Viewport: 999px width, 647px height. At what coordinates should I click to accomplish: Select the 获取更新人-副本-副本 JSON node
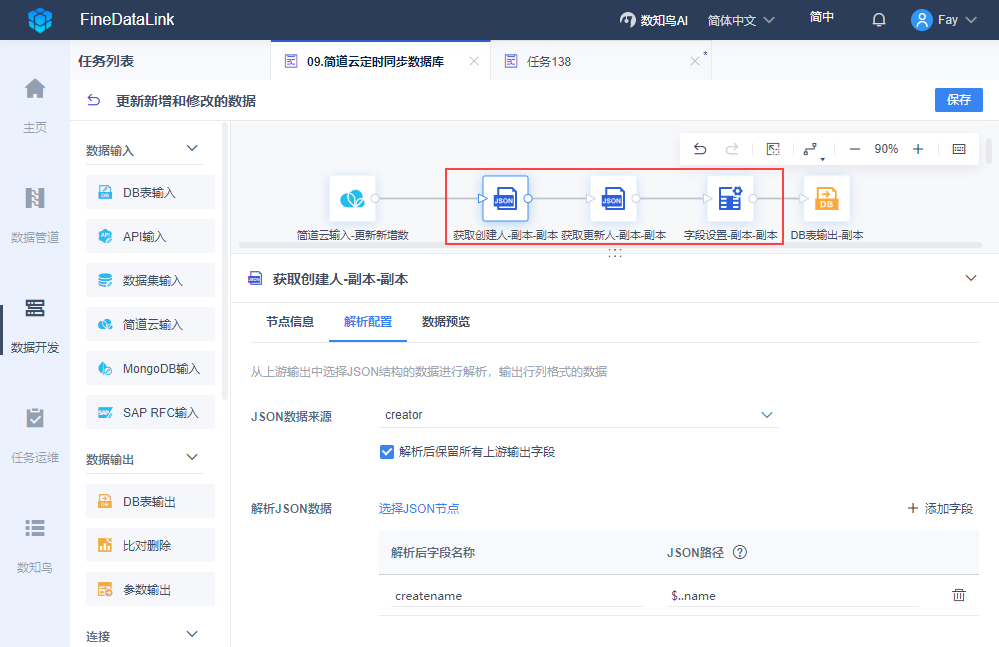(x=614, y=199)
